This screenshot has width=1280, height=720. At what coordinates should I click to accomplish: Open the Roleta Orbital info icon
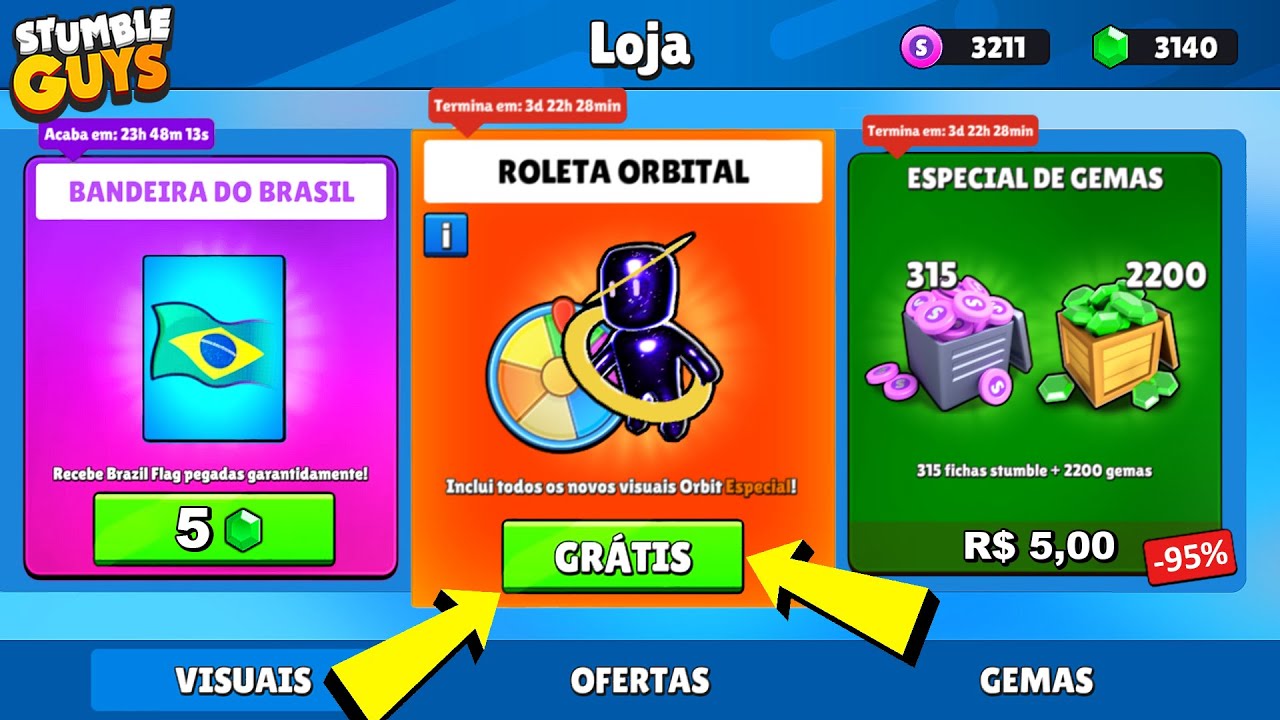pos(445,235)
